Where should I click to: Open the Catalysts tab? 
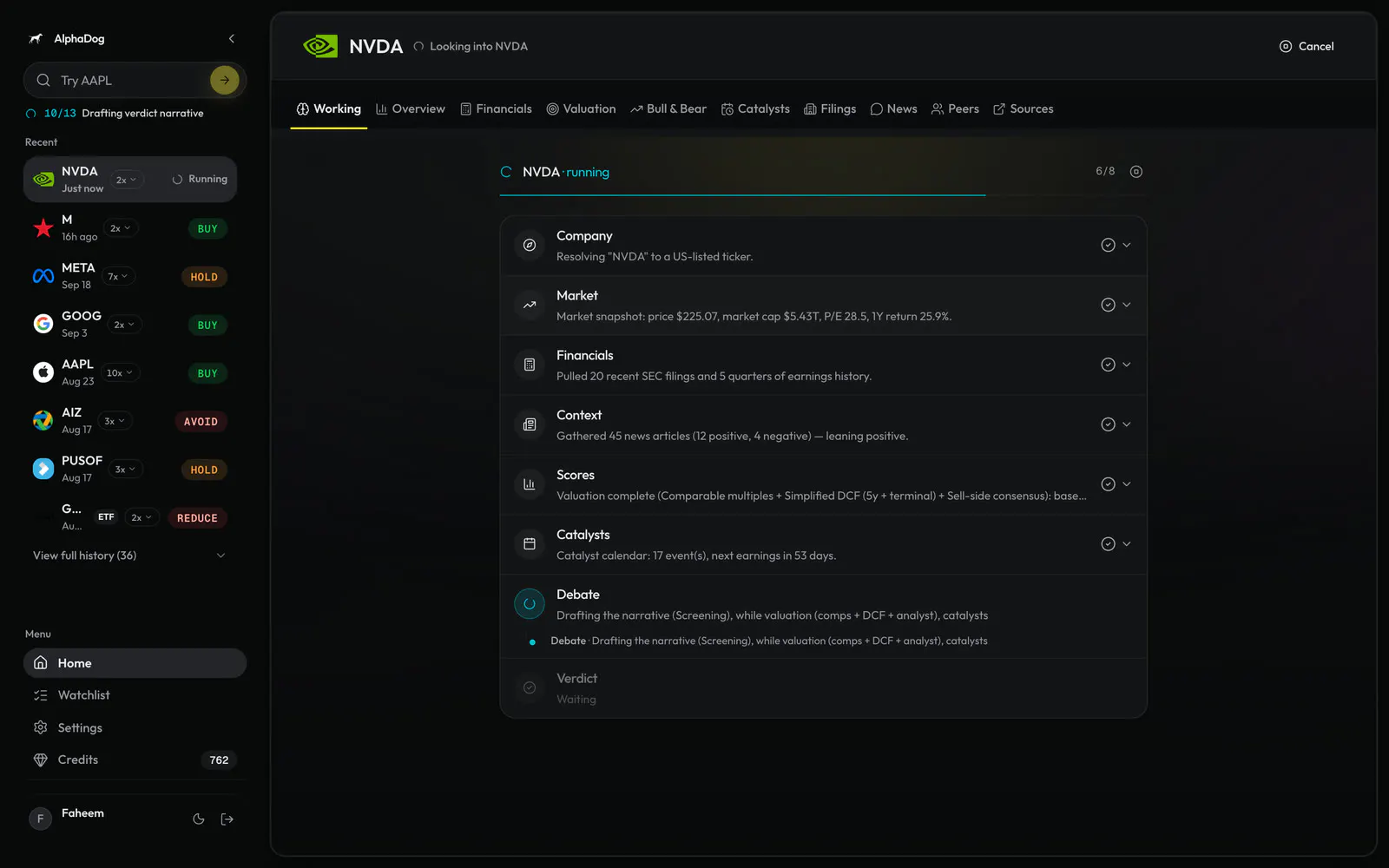click(x=755, y=109)
